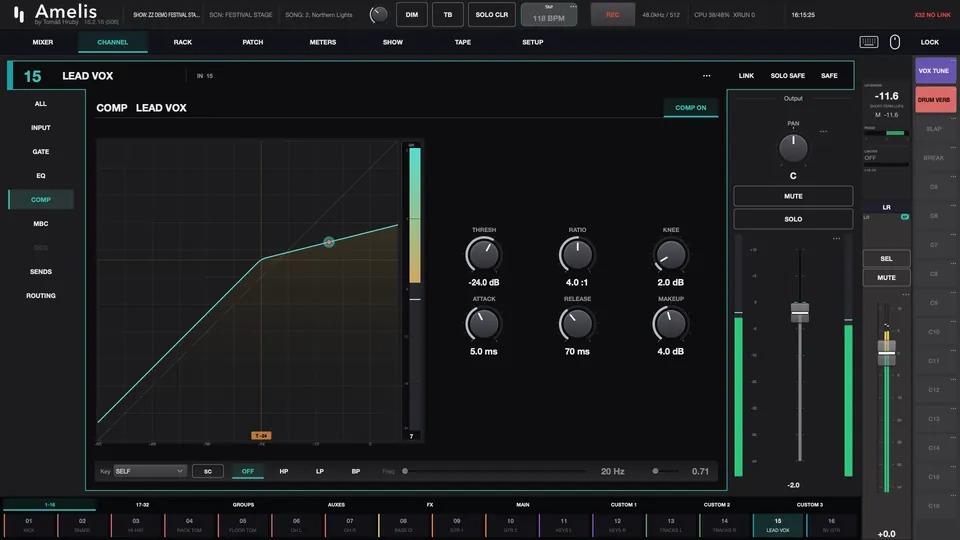The width and height of the screenshot is (960, 540).
Task: Open the fader options three-dots menu
Action: tap(836, 239)
